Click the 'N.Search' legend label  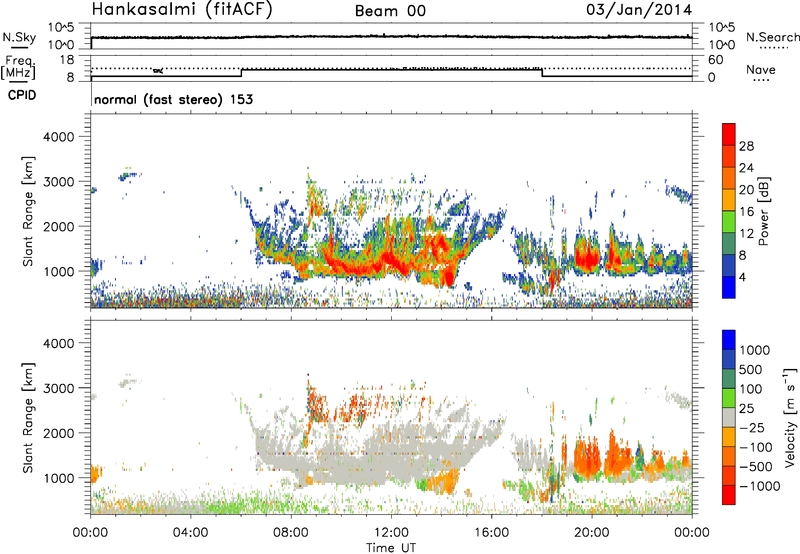772,37
